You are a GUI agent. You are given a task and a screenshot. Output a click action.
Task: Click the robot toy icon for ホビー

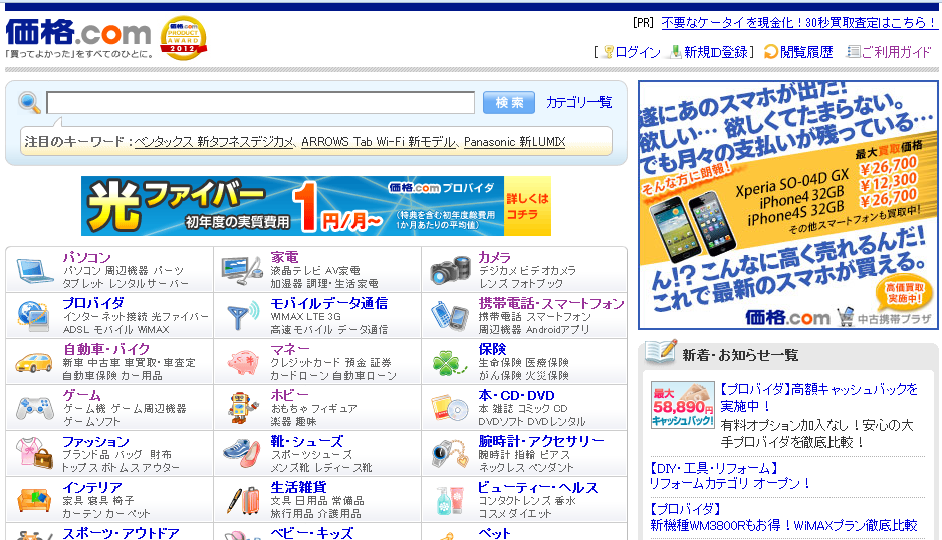pyautogui.click(x=243, y=408)
